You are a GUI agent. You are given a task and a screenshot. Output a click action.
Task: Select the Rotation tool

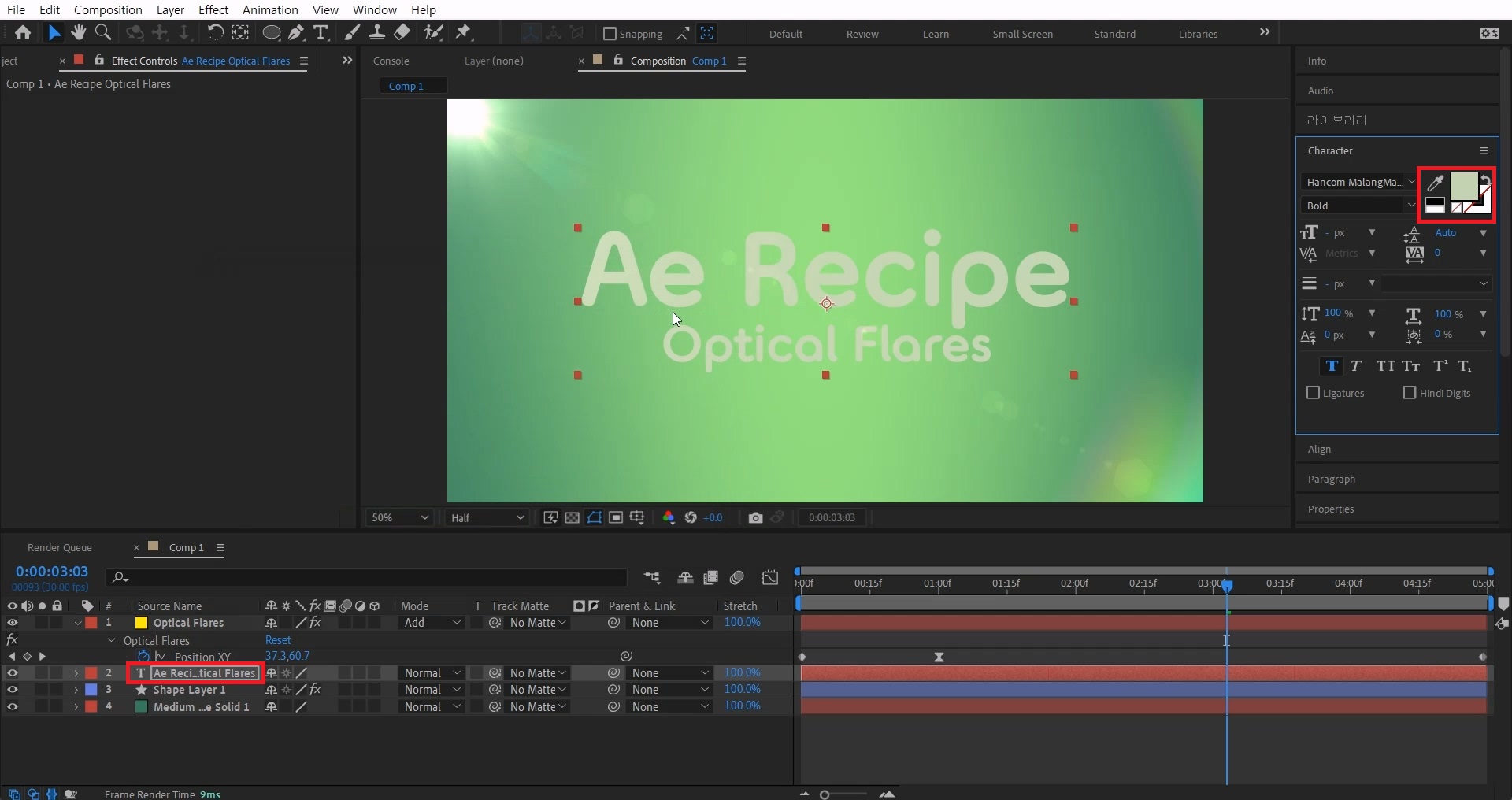click(x=215, y=32)
